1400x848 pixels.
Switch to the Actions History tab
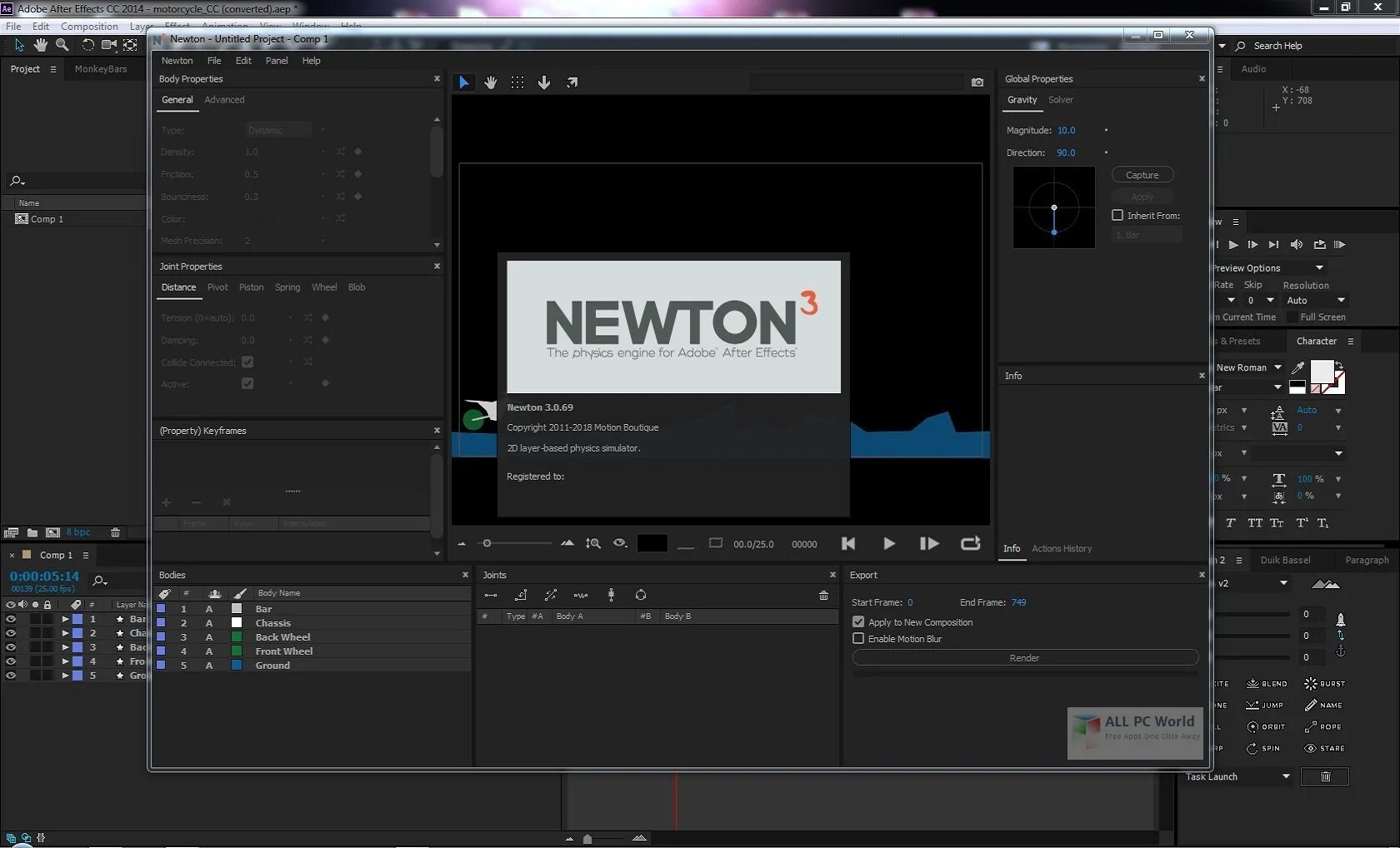tap(1062, 548)
